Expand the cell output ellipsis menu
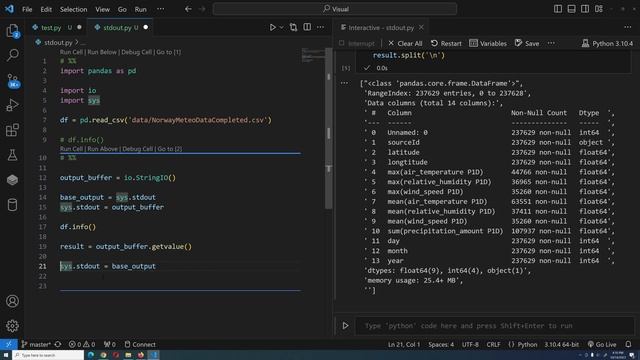 point(344,83)
